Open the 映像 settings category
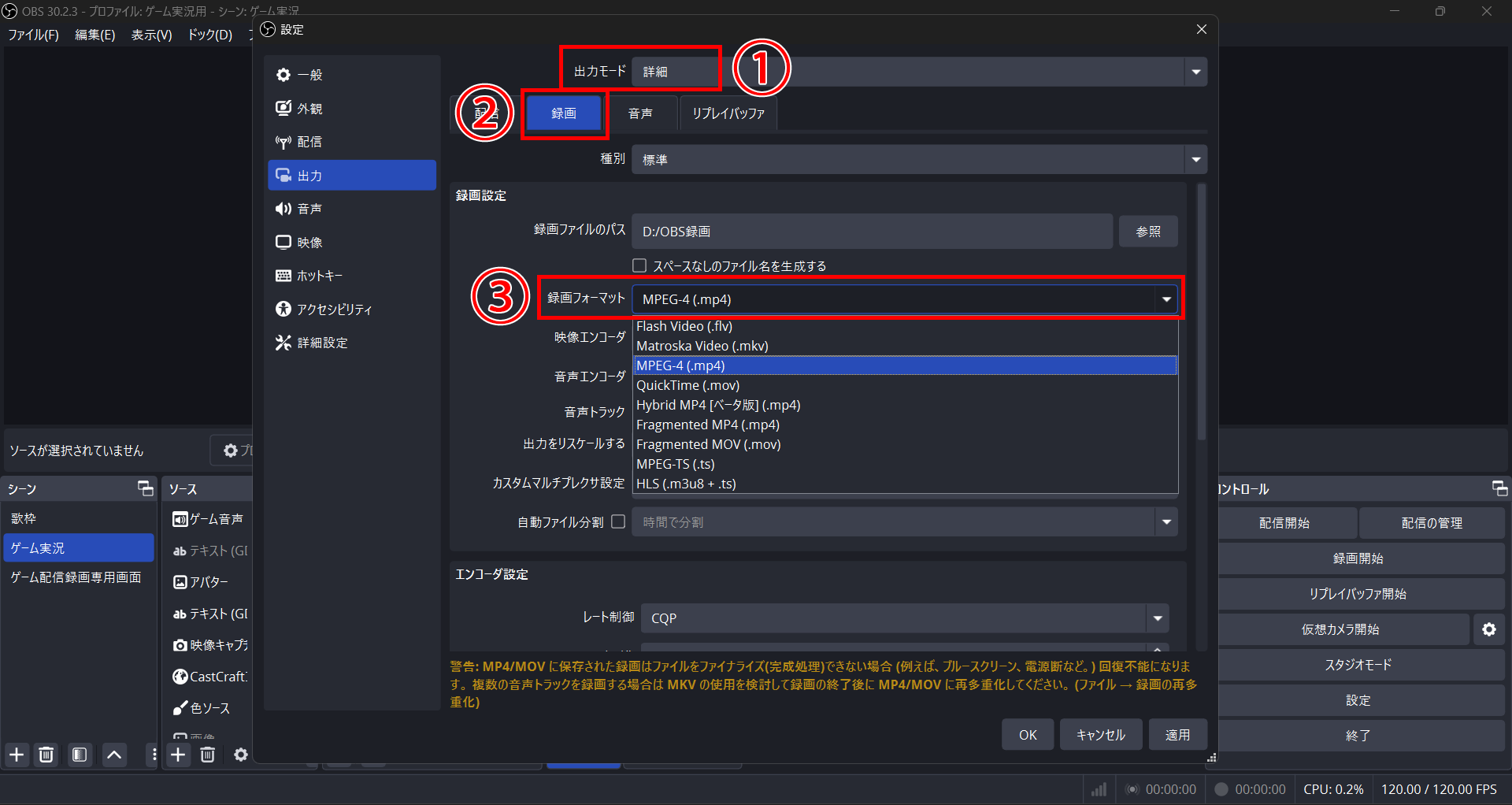The image size is (1512, 805). 352,243
